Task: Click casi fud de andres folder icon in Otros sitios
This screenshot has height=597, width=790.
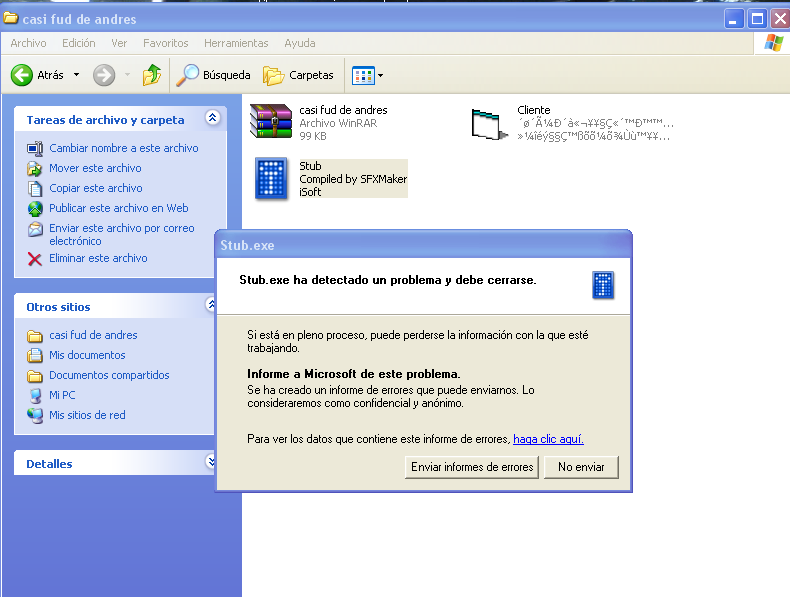Action: pyautogui.click(x=35, y=336)
